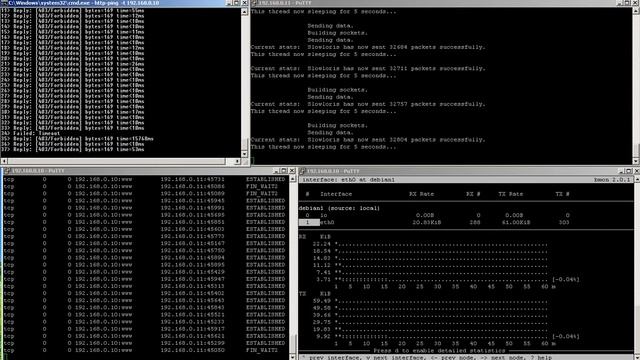
Task: Click the '? help' hint in bmon footer
Action: tap(541, 358)
